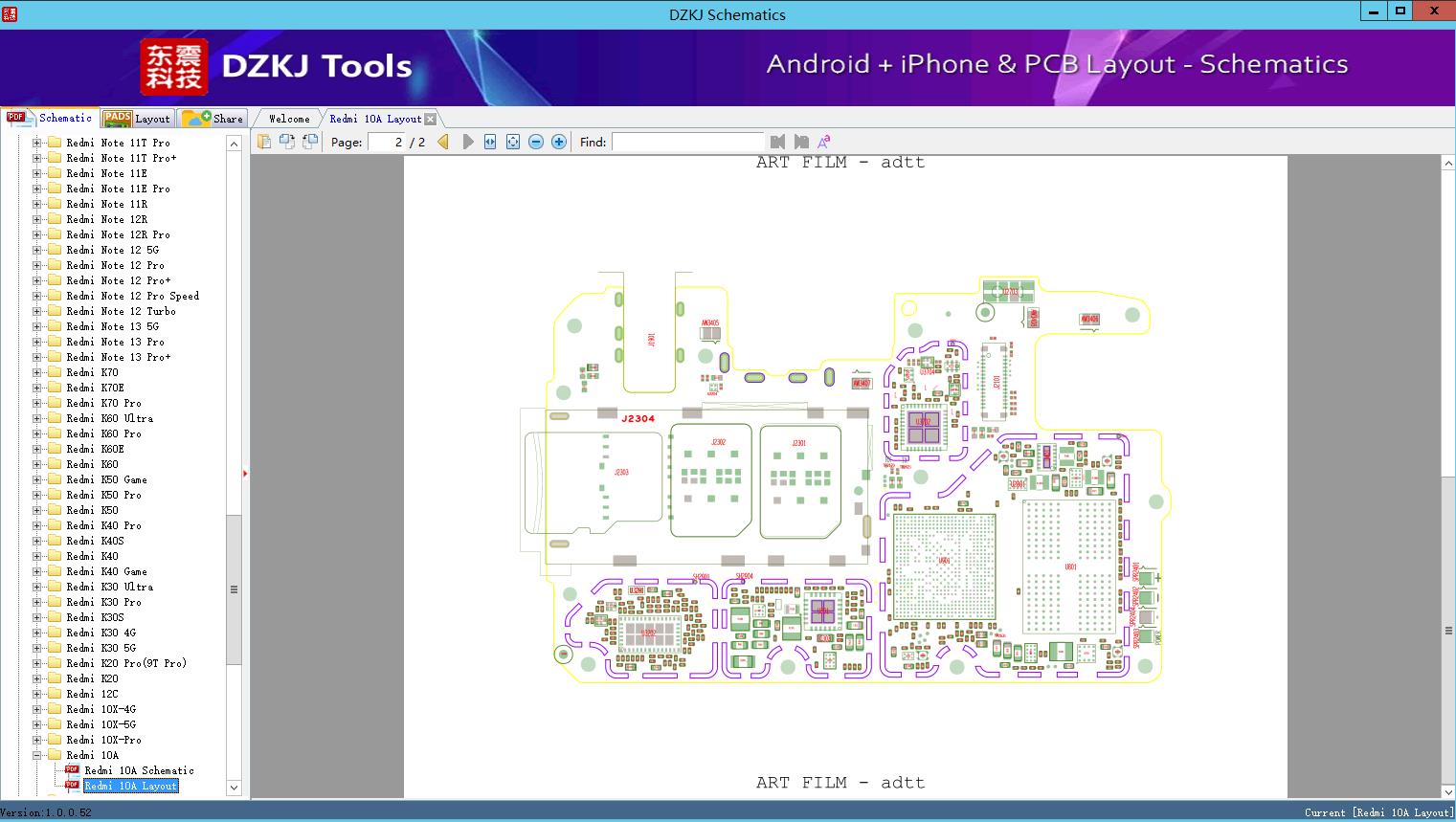Collapse the Redmi 10A folder
The image size is (1456, 822).
click(36, 755)
